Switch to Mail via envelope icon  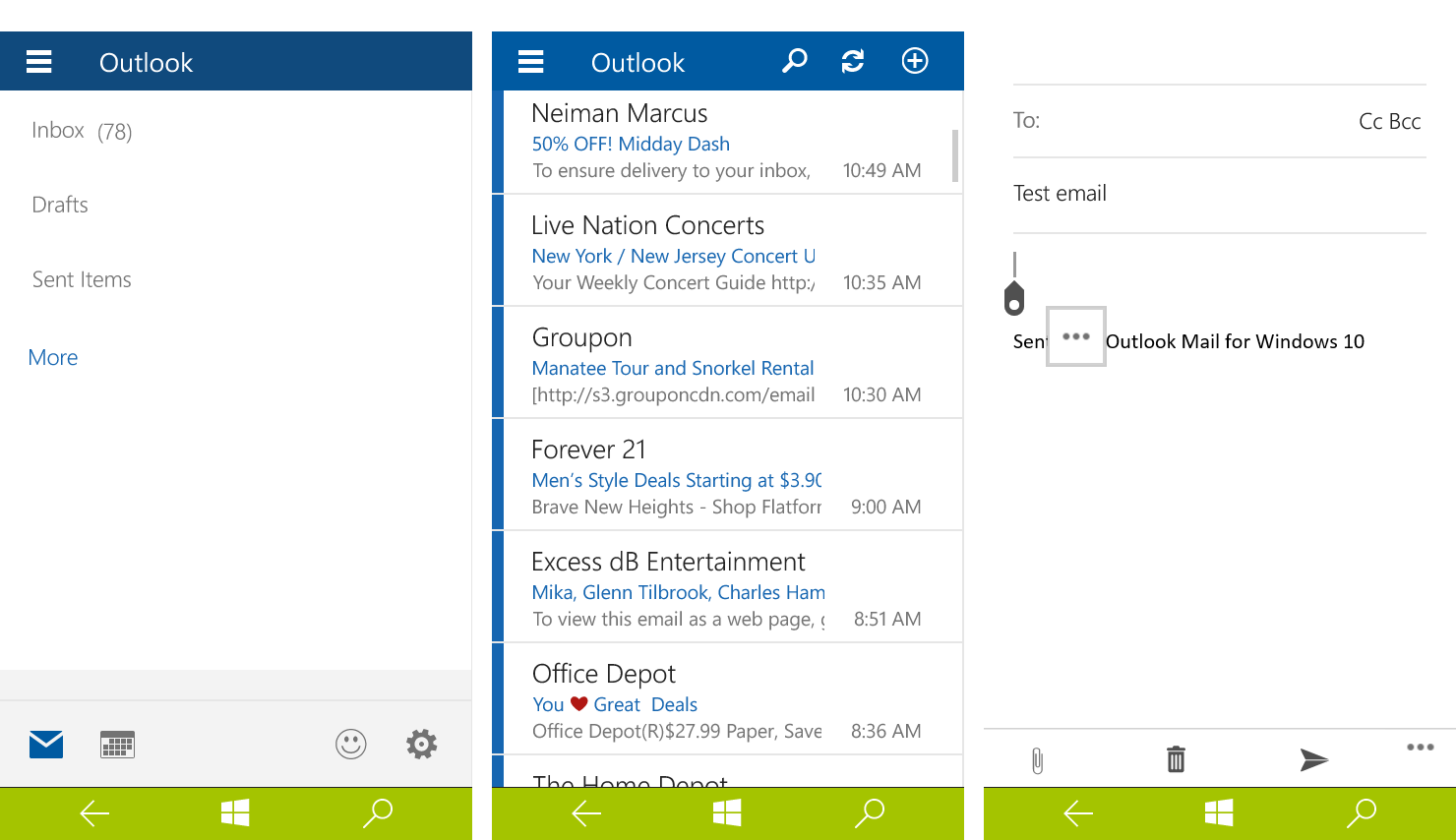point(46,745)
